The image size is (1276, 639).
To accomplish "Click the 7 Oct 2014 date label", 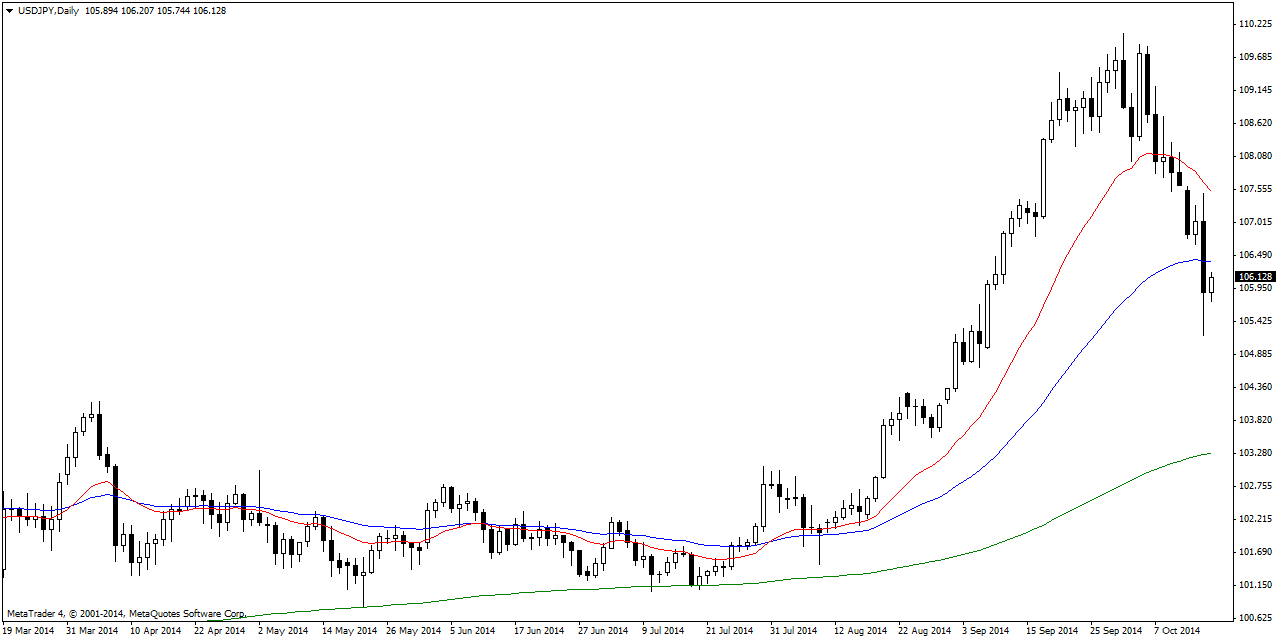I will coord(1175,631).
